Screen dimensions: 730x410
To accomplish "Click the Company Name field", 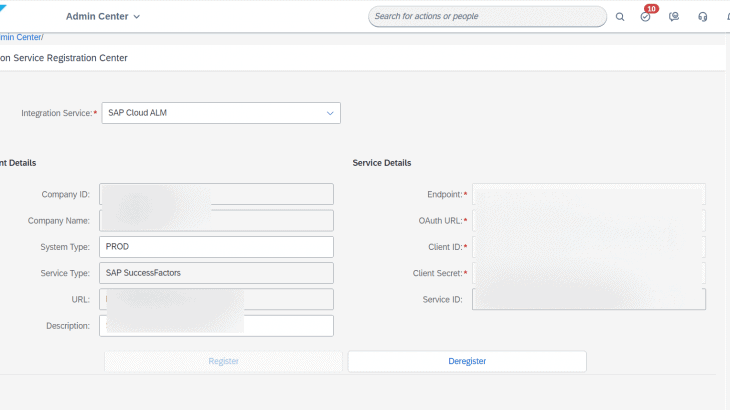I will coord(216,221).
